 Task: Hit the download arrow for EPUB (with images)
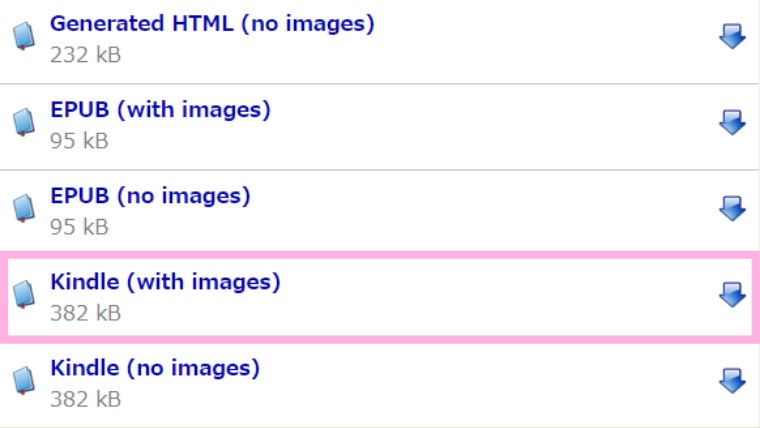732,123
